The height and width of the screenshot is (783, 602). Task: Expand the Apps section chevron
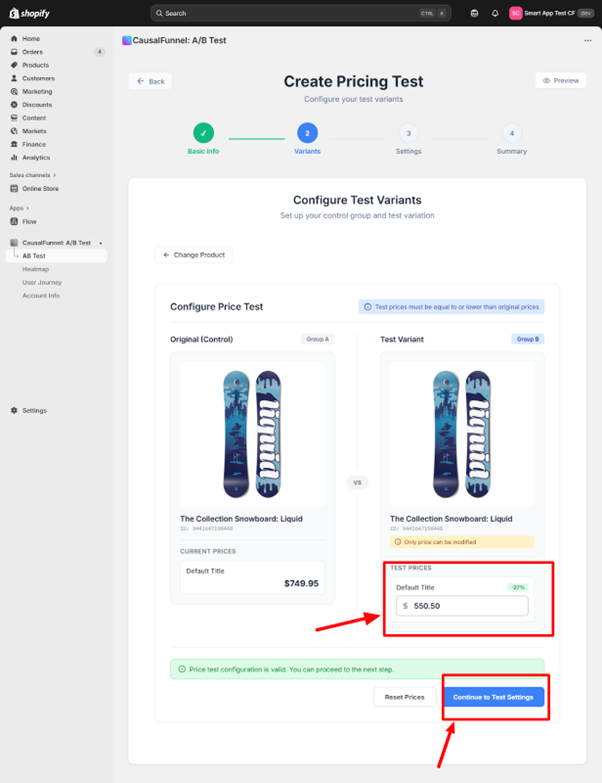click(x=27, y=208)
